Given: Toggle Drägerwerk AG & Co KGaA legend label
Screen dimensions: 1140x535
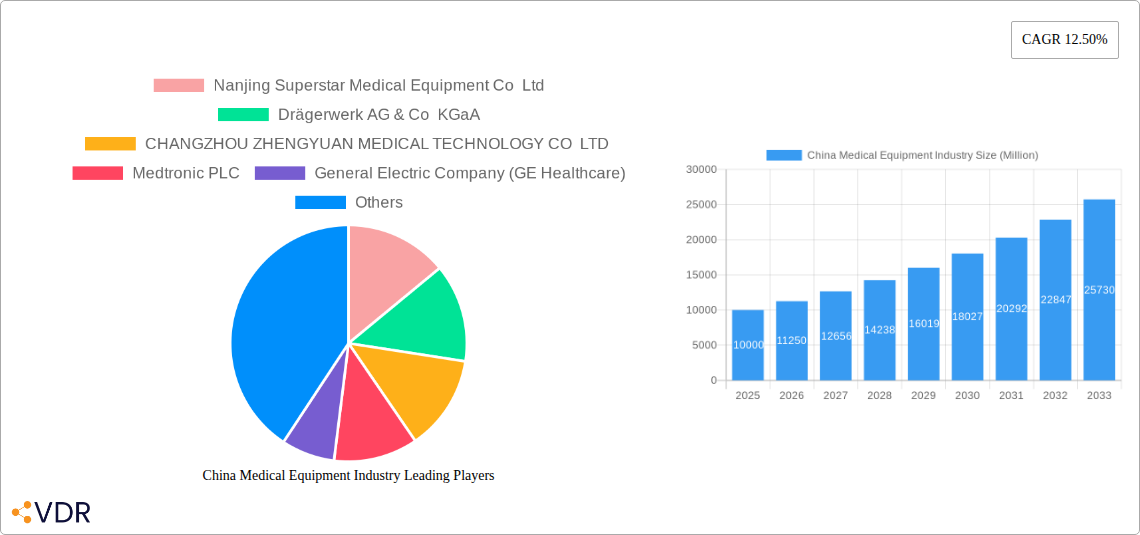Looking at the screenshot, I should pyautogui.click(x=379, y=115).
